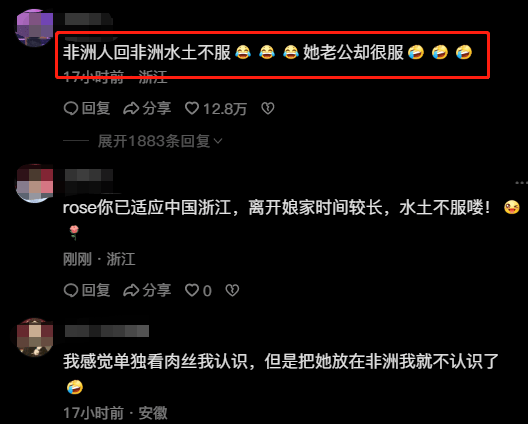Open the second commenter's blurred username
528x424 pixels.
(88, 175)
